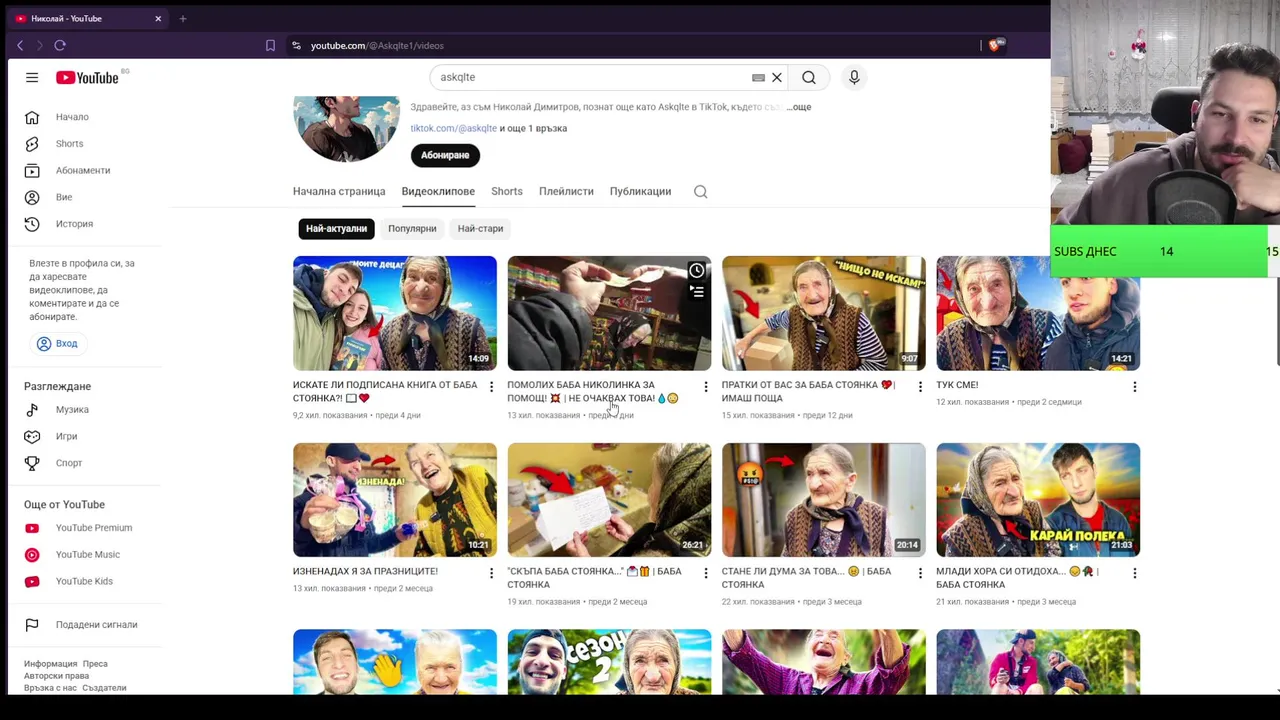Viewport: 1280px width, 720px height.
Task: Click the browser address bar URL
Action: tap(377, 45)
